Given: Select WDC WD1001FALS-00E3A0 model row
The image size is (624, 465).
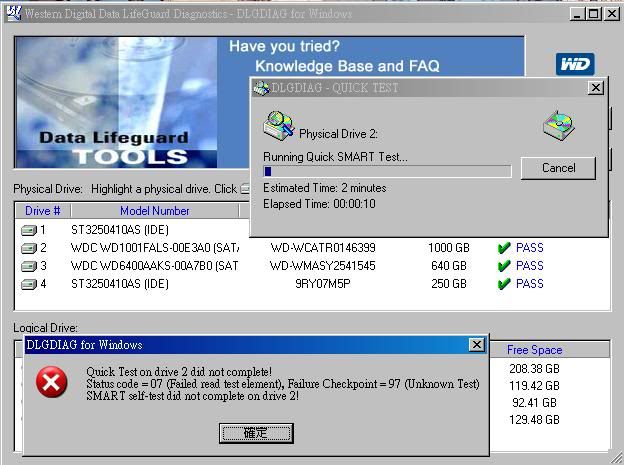Looking at the screenshot, I should (155, 248).
